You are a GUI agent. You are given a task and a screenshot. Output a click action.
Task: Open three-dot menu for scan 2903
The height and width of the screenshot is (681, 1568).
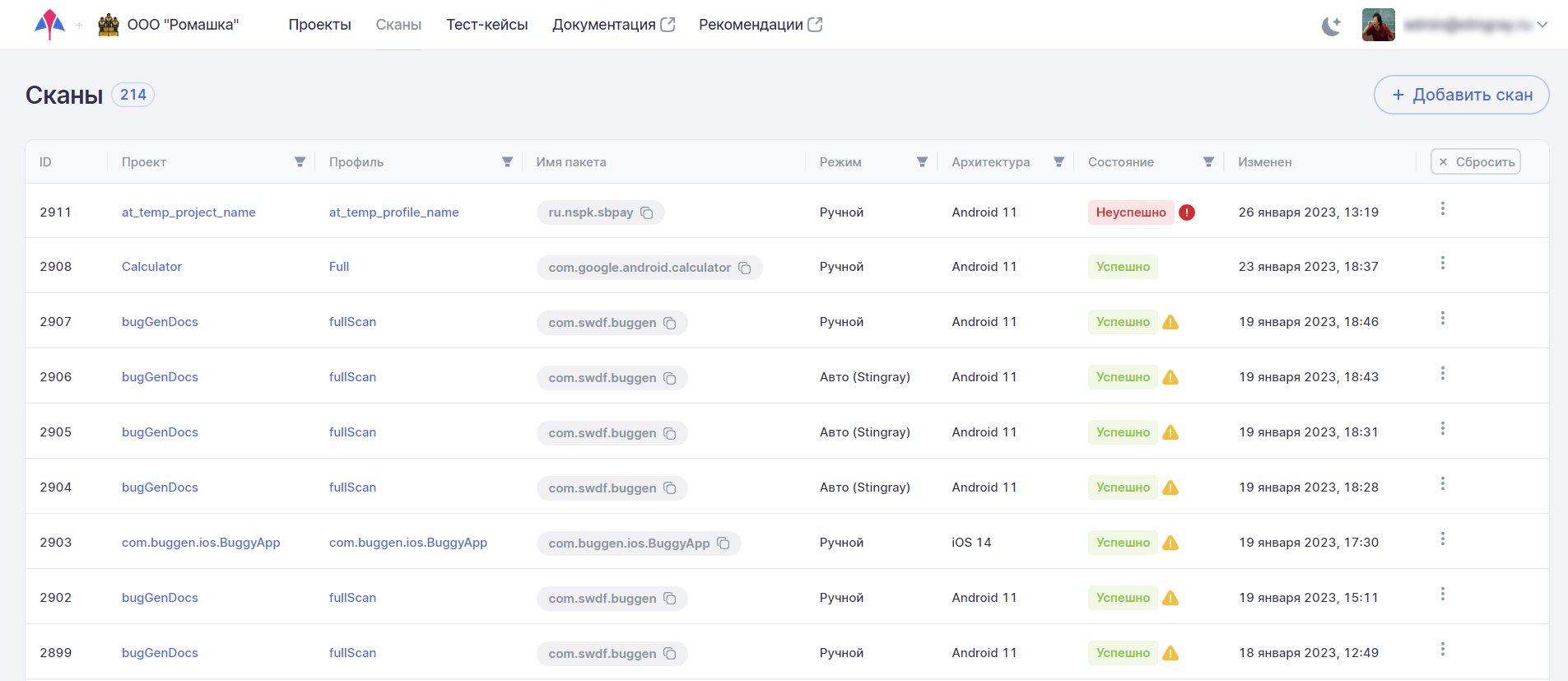click(1442, 539)
